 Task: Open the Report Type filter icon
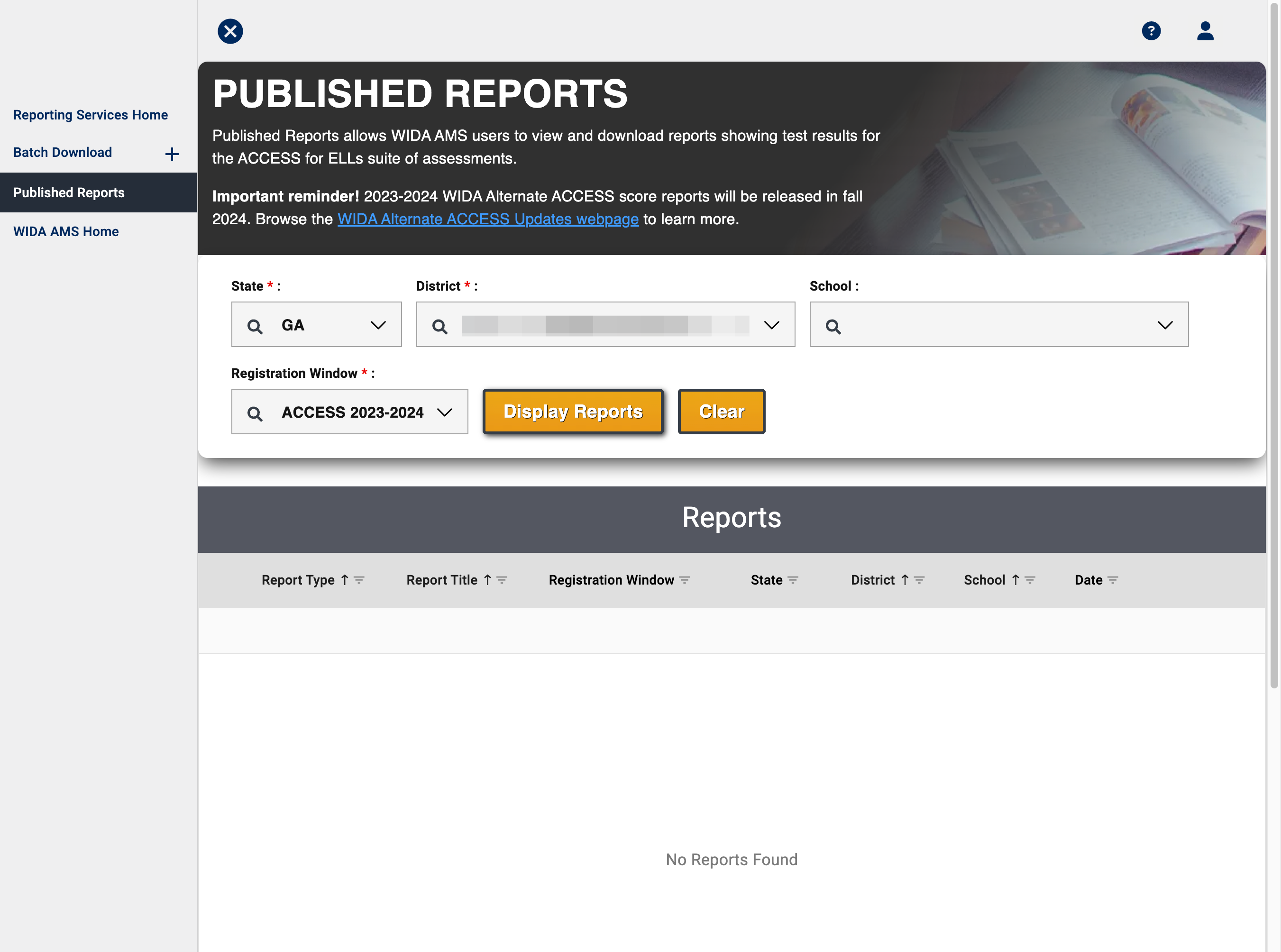click(x=359, y=580)
